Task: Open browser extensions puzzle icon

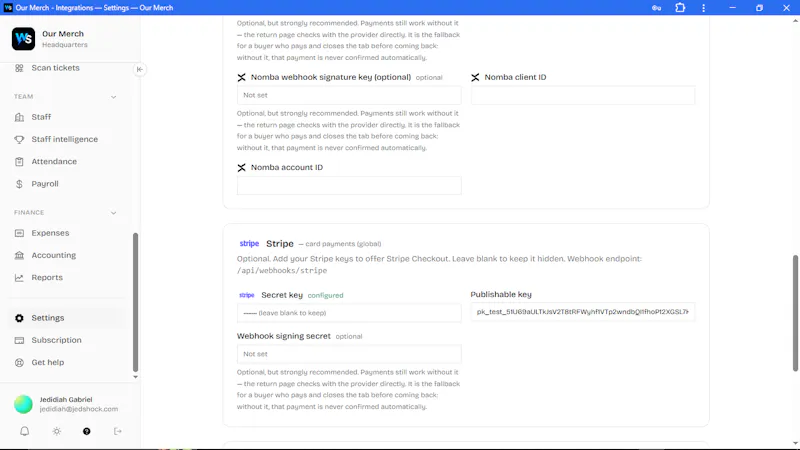Action: coord(680,8)
